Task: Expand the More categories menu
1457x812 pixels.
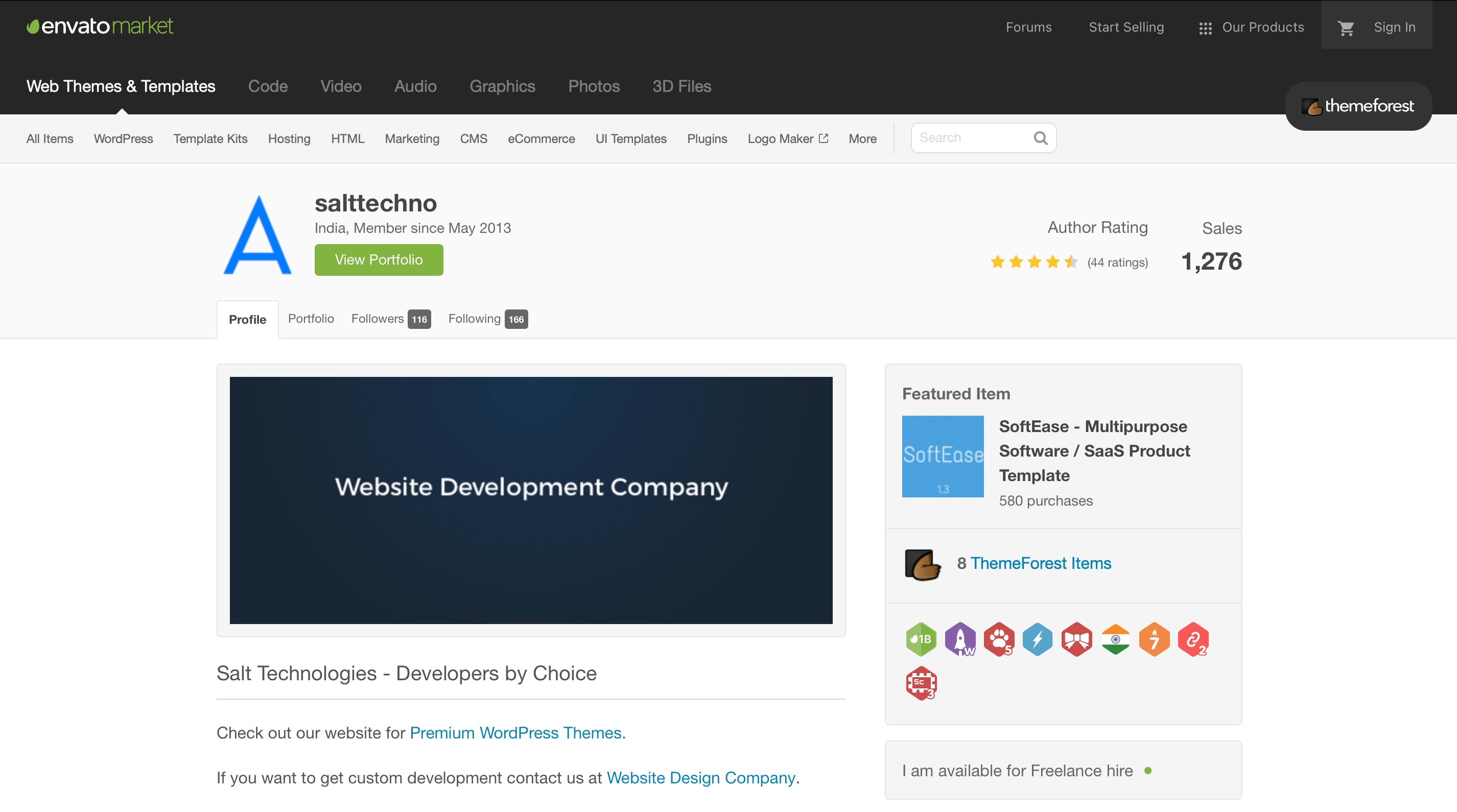Action: [x=862, y=138]
